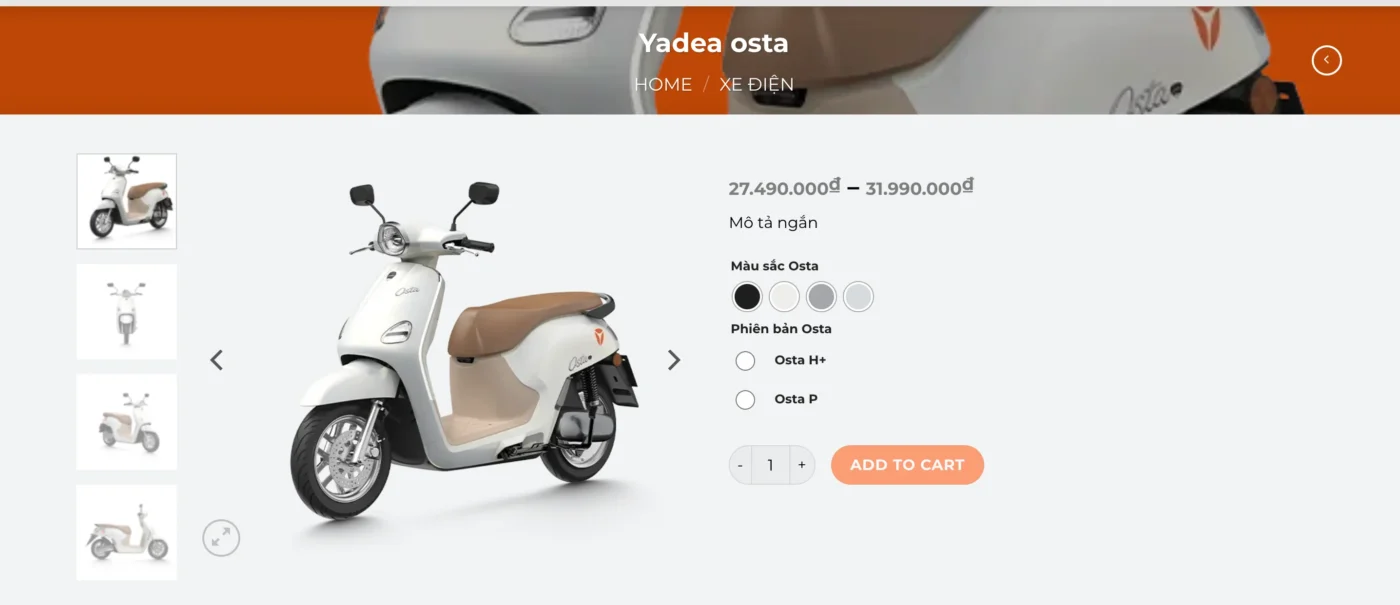The image size is (1400, 605).
Task: Select first thumbnail of white scooter
Action: (x=127, y=201)
